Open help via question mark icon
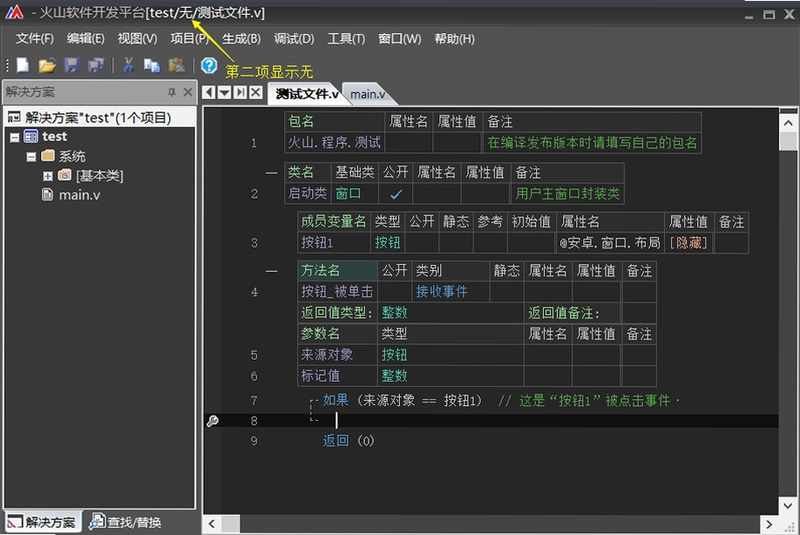 click(x=209, y=65)
